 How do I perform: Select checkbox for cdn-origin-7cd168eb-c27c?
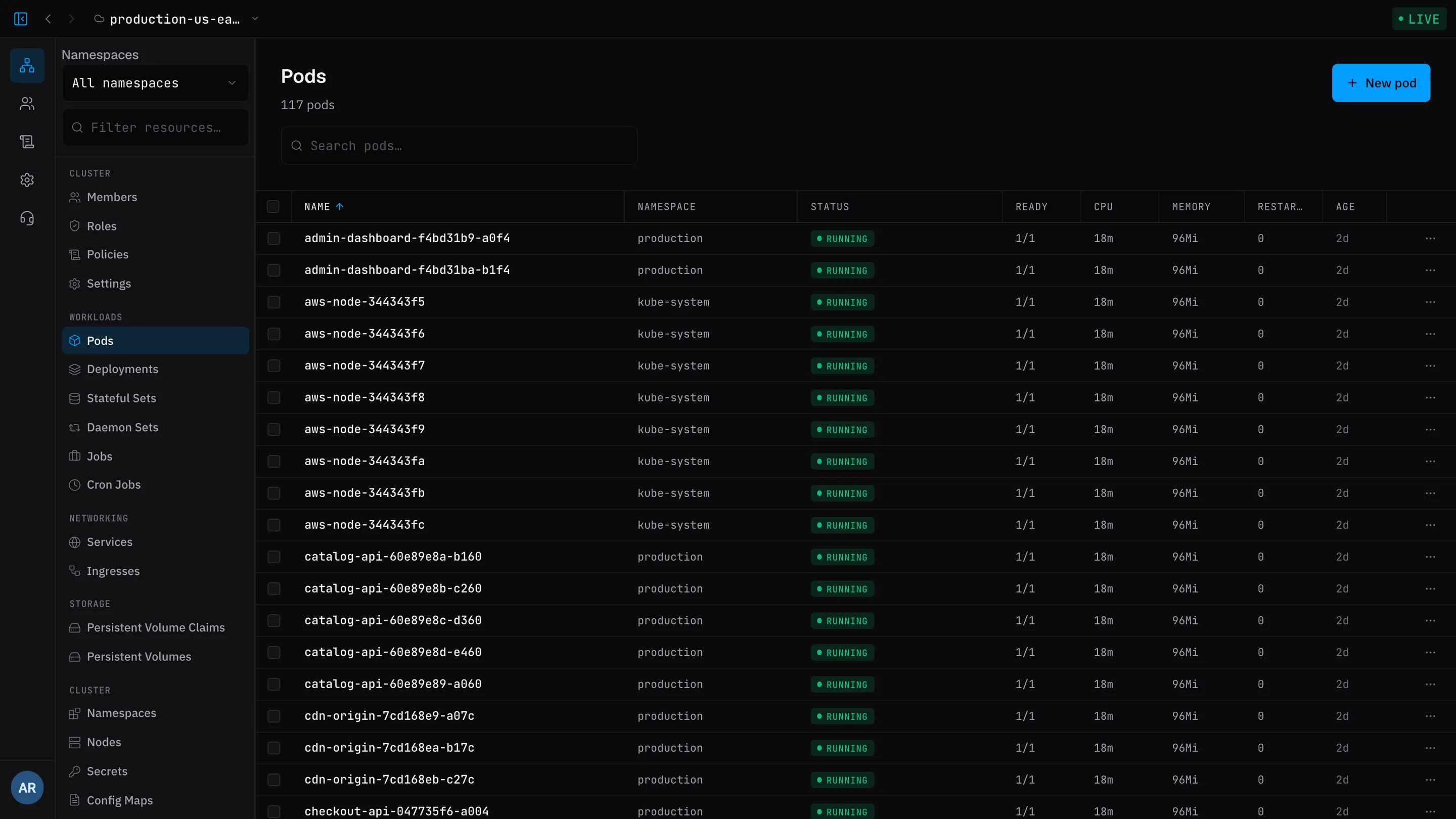(274, 780)
